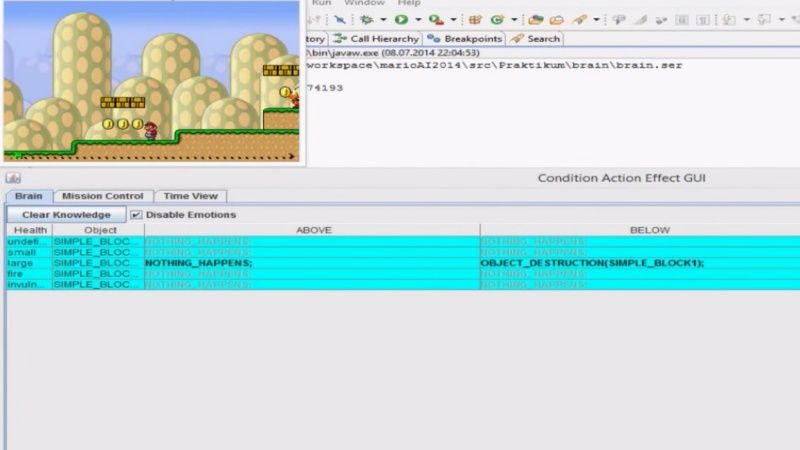Click the Eclipse Debug bug icon

point(366,20)
